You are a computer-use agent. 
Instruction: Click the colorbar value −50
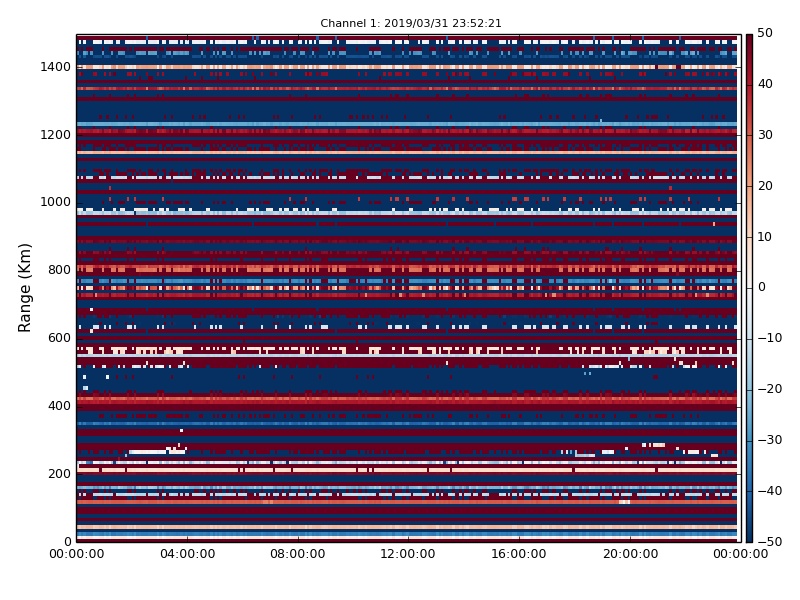click(769, 542)
